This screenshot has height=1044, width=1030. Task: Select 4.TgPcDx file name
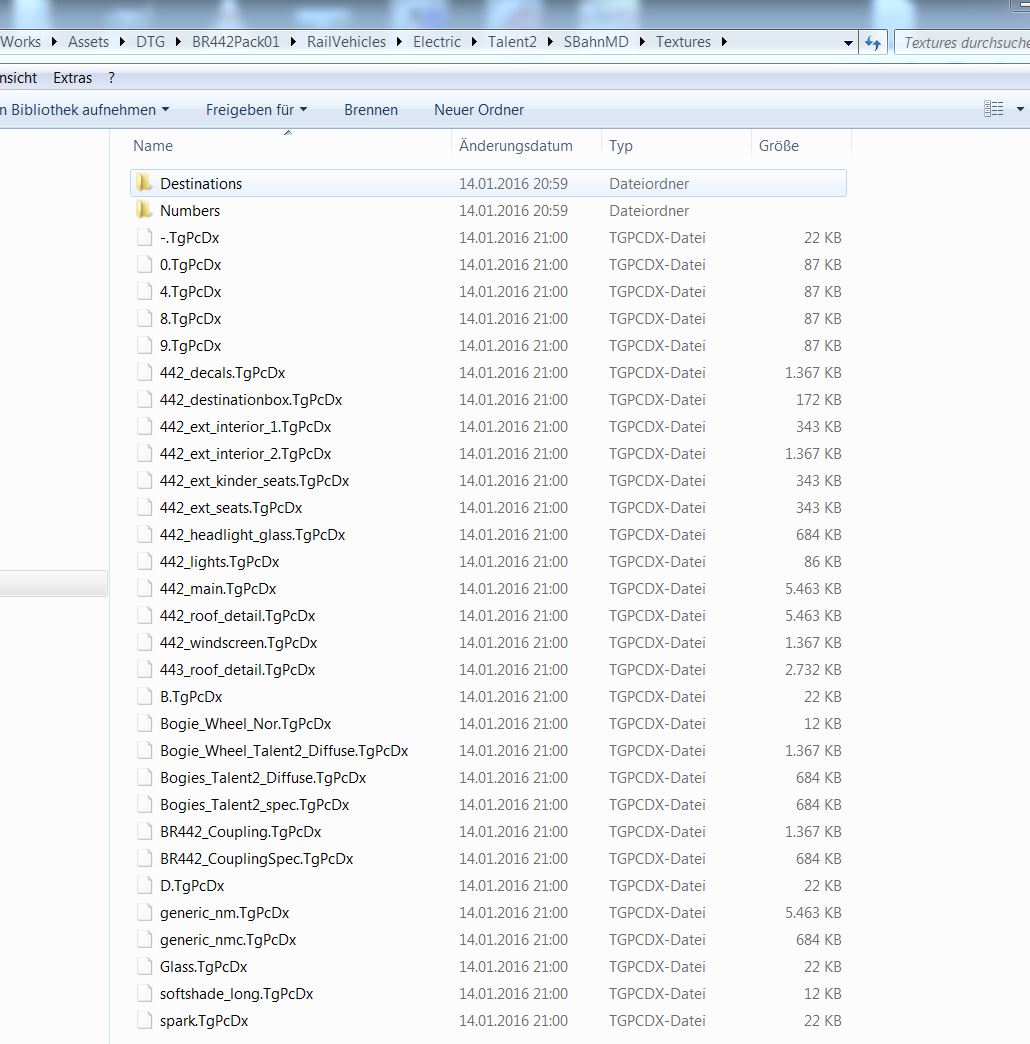pos(190,291)
